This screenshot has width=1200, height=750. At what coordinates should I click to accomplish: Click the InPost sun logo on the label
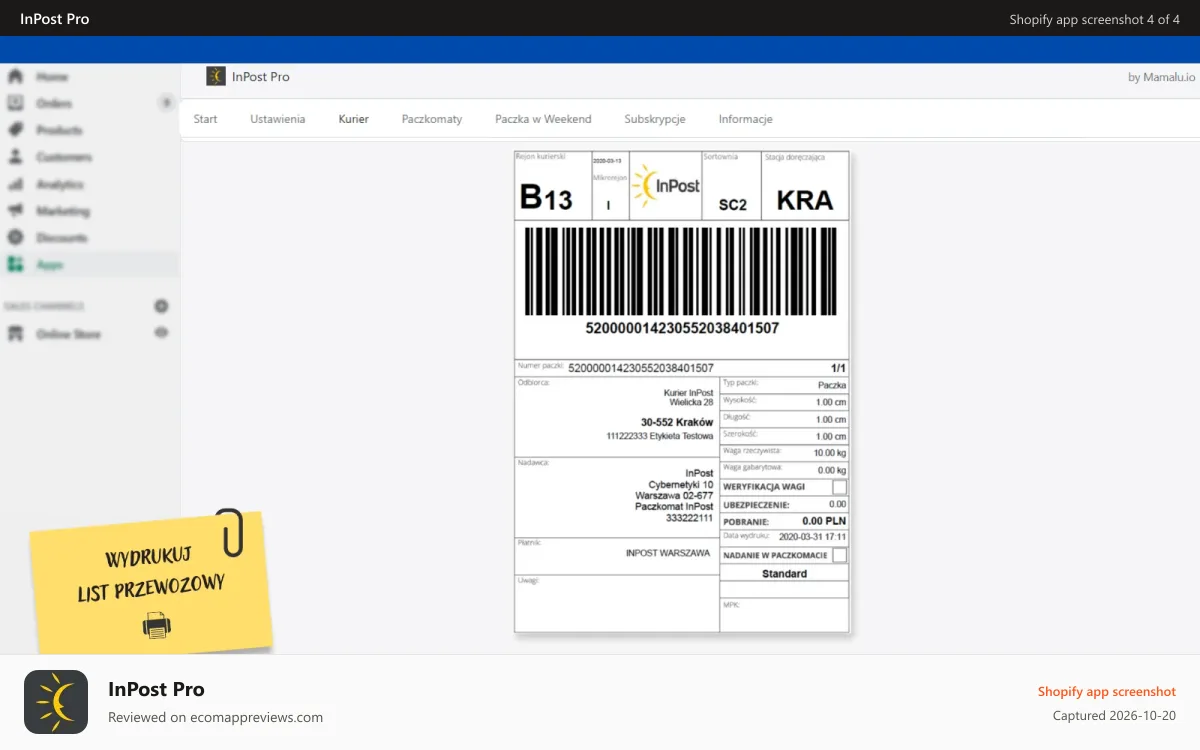point(666,185)
